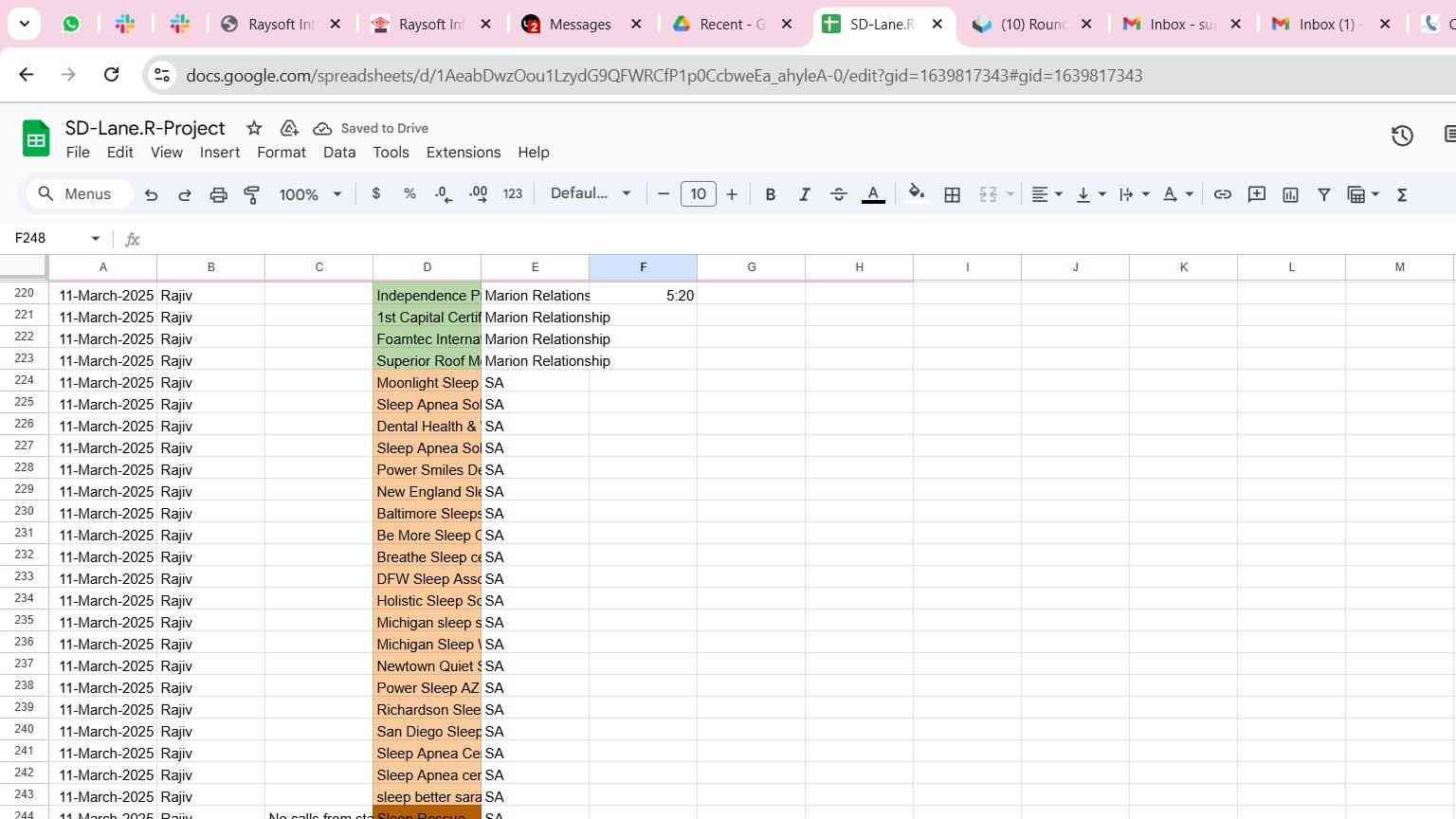Open the text color picker
The height and width of the screenshot is (819, 1456).
873,194
